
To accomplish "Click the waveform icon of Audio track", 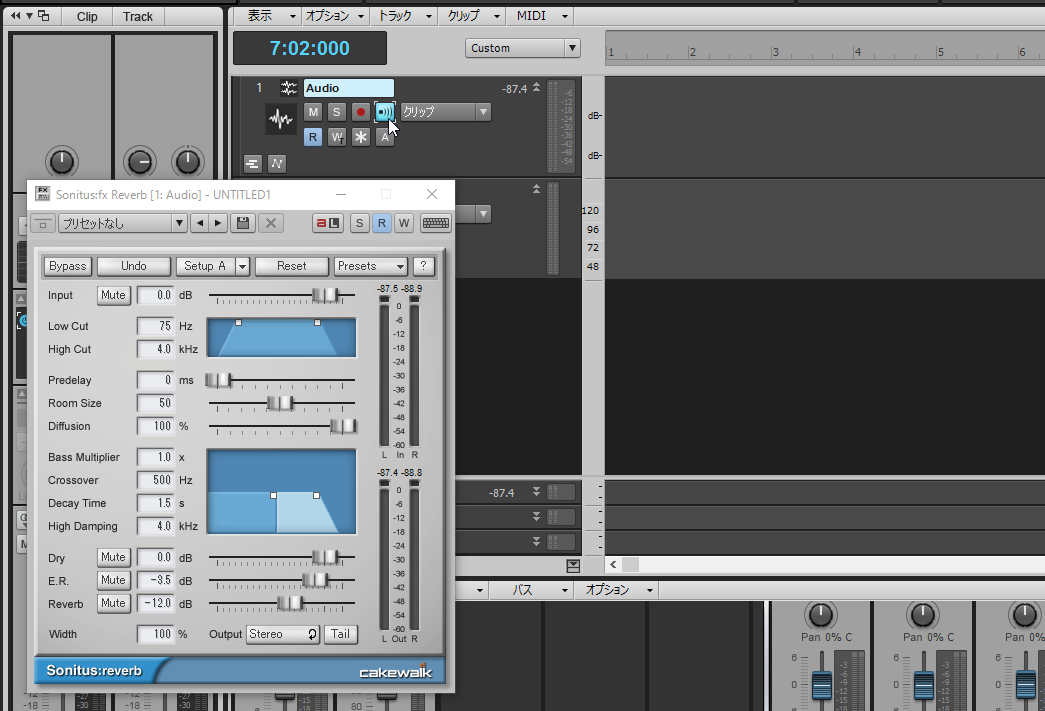I will (281, 120).
